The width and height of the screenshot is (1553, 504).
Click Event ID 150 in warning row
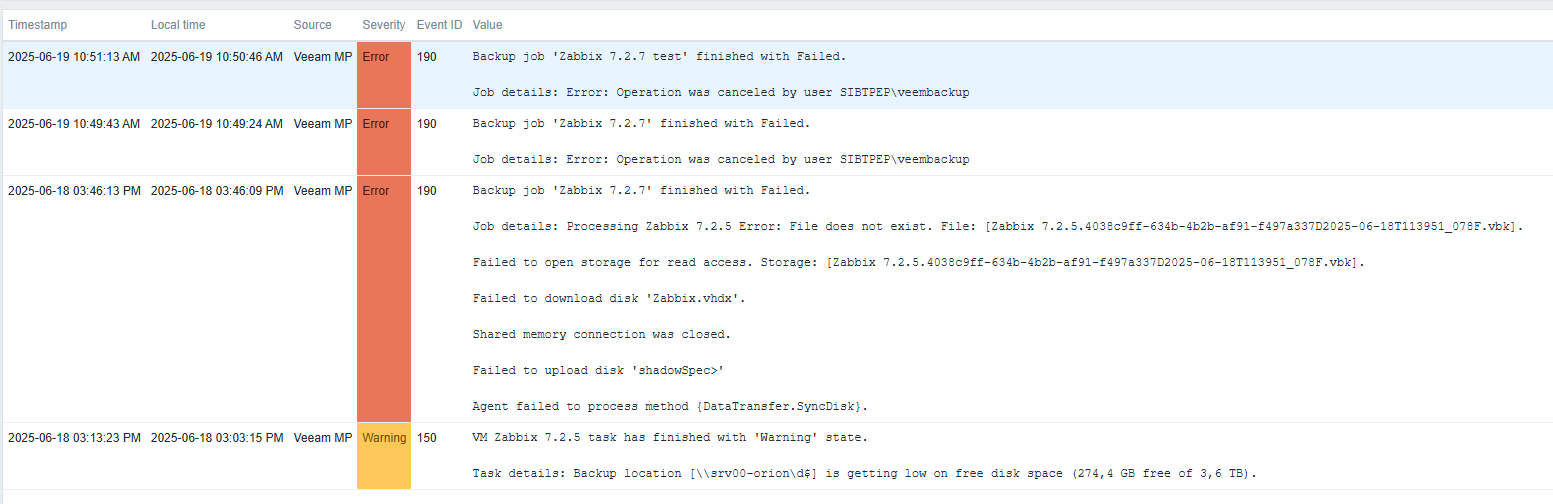pos(426,437)
